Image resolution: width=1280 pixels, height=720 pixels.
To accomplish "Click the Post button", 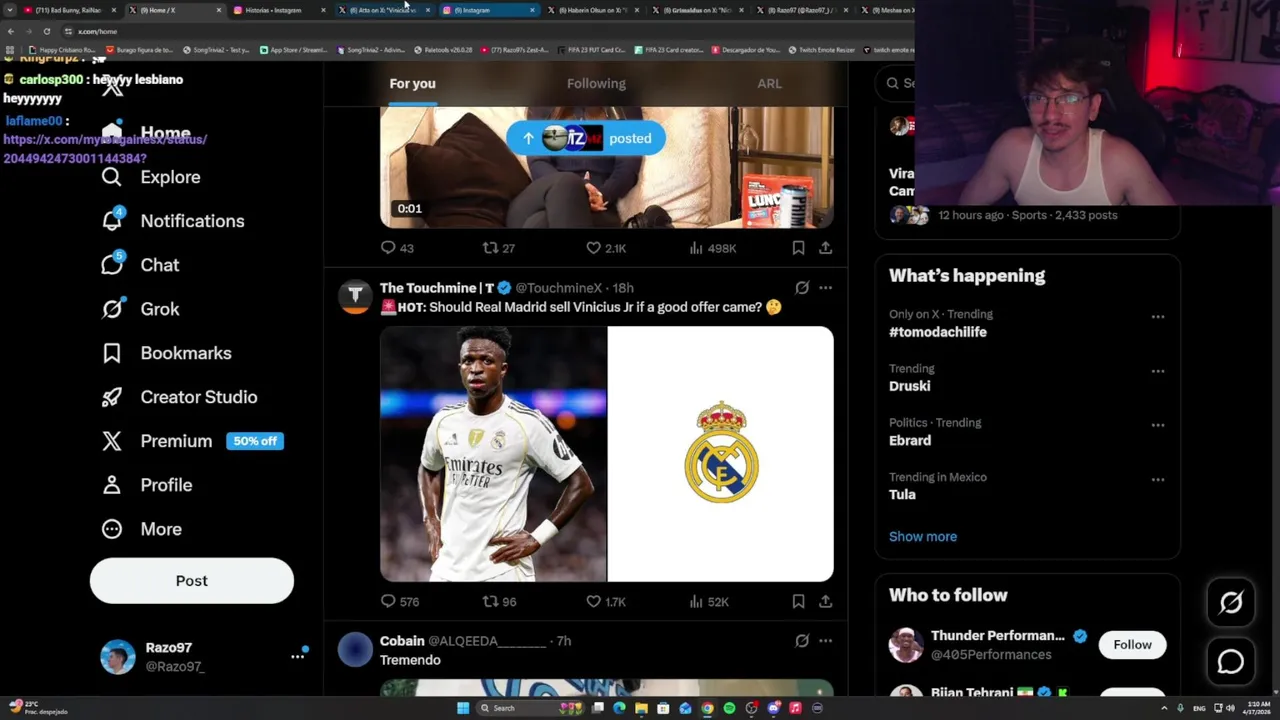I will 192,581.
